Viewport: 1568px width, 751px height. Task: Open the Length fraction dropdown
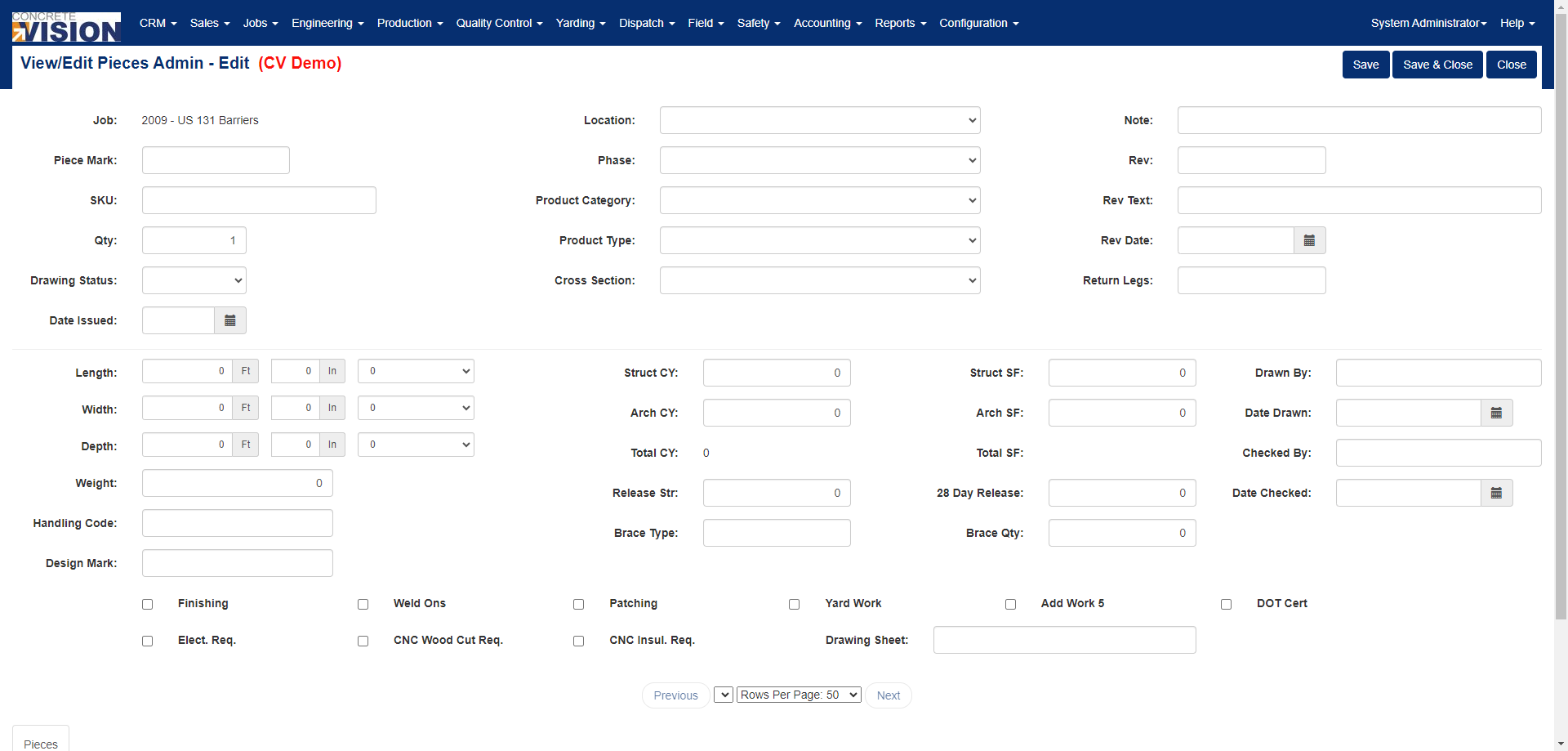[x=416, y=371]
